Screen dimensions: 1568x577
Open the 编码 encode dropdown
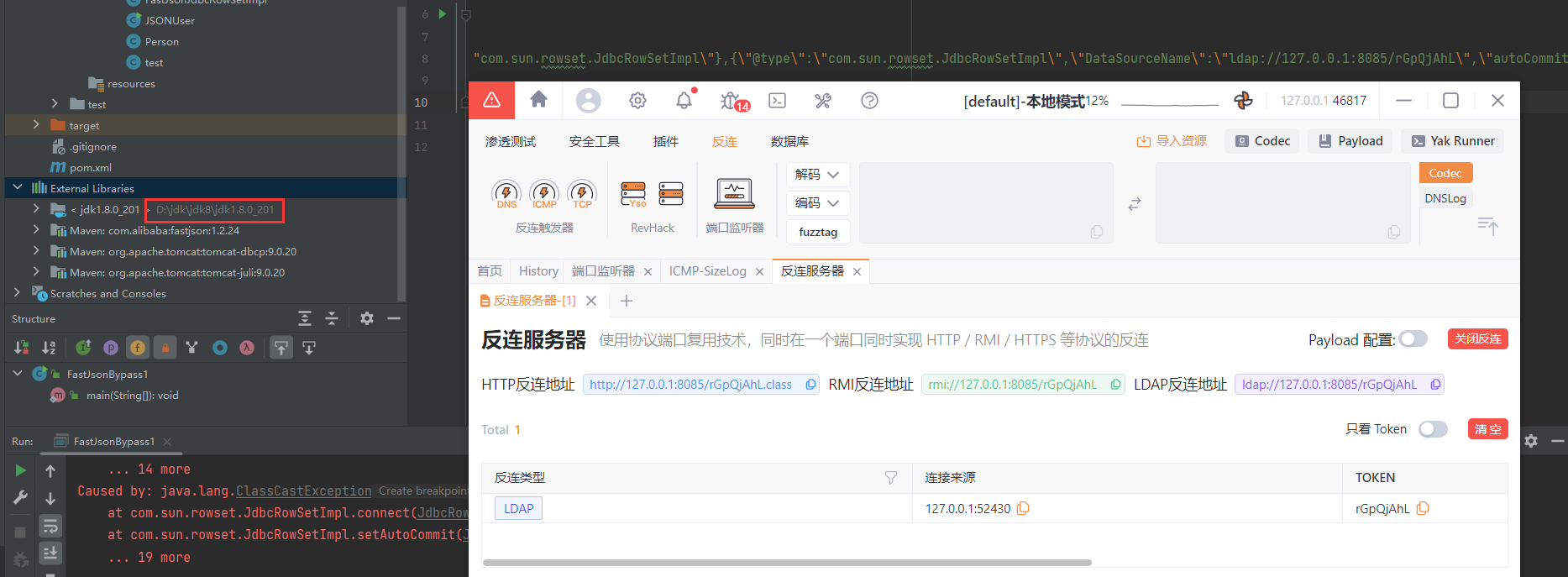[818, 203]
